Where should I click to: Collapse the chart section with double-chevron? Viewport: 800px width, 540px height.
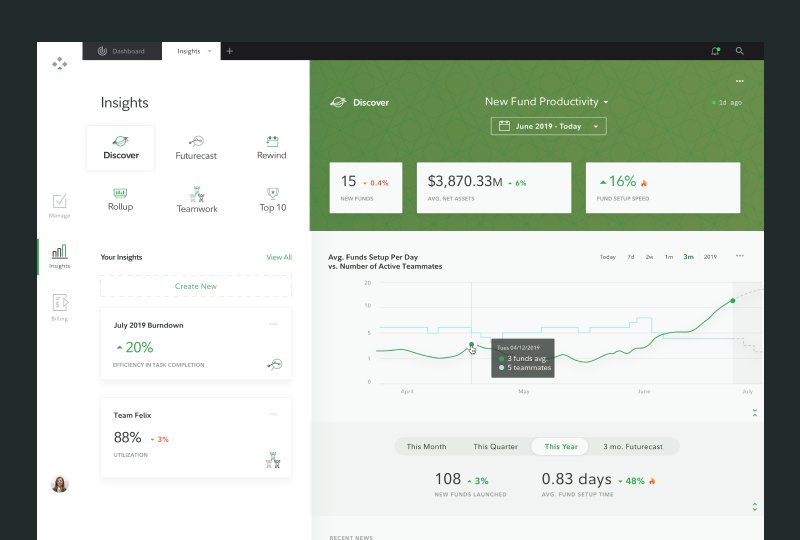coord(755,412)
